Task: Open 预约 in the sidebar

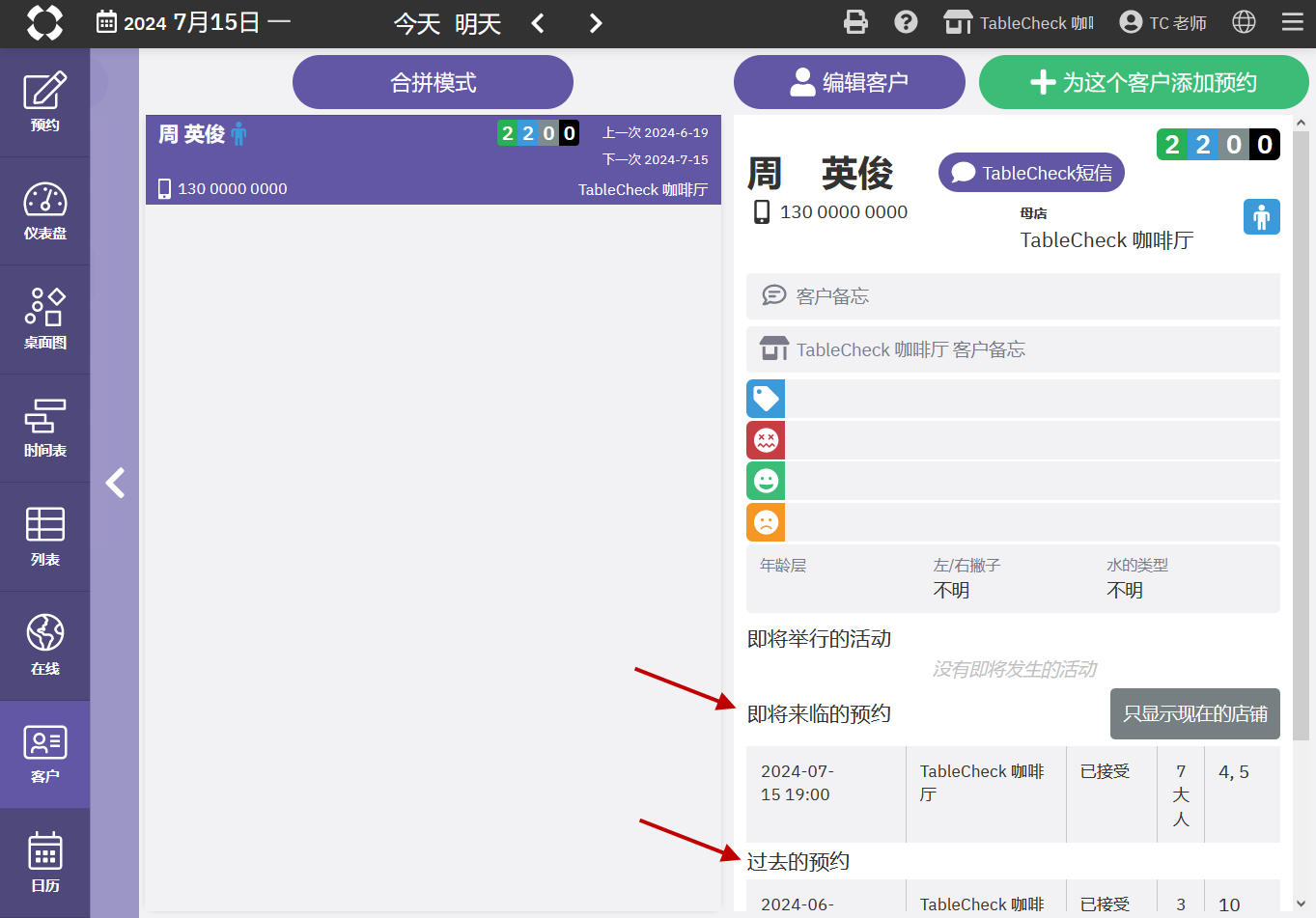Action: [44, 102]
